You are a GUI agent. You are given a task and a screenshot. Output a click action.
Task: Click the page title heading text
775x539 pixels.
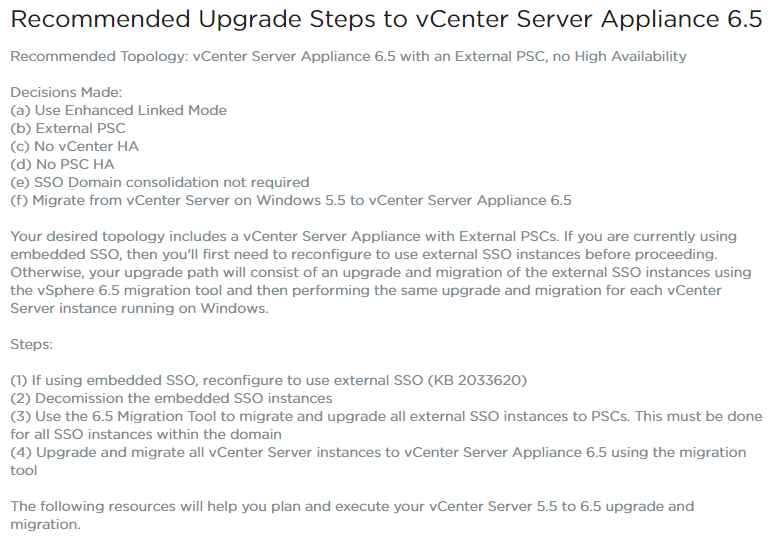point(386,20)
